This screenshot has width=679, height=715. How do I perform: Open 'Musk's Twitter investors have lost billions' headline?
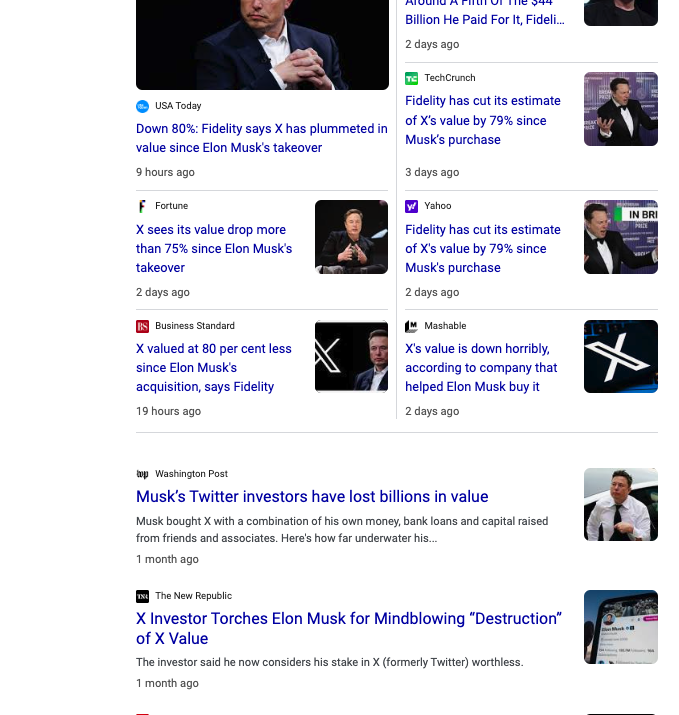pyautogui.click(x=312, y=497)
